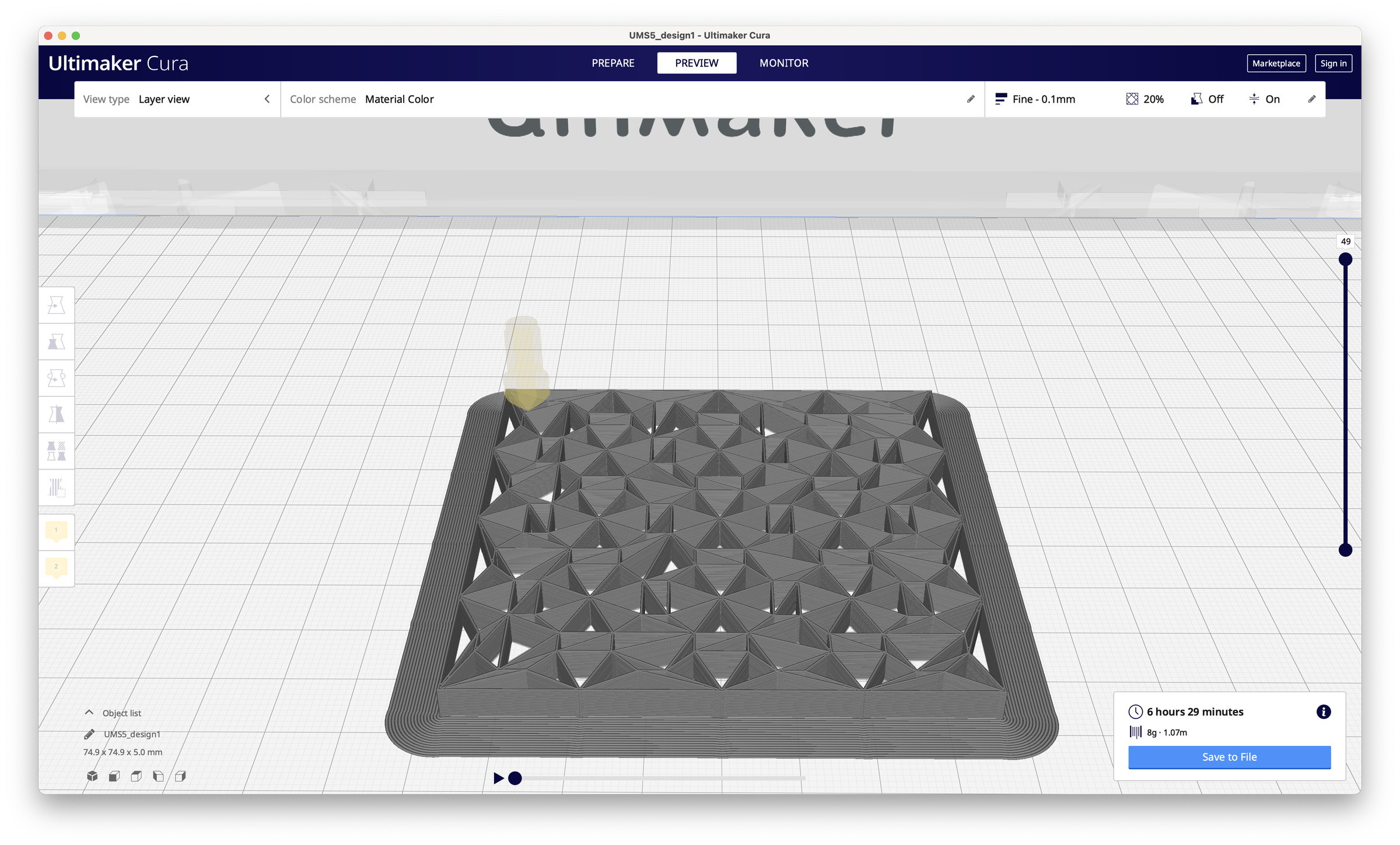Select the Scale tool
The width and height of the screenshot is (1400, 845).
point(57,342)
